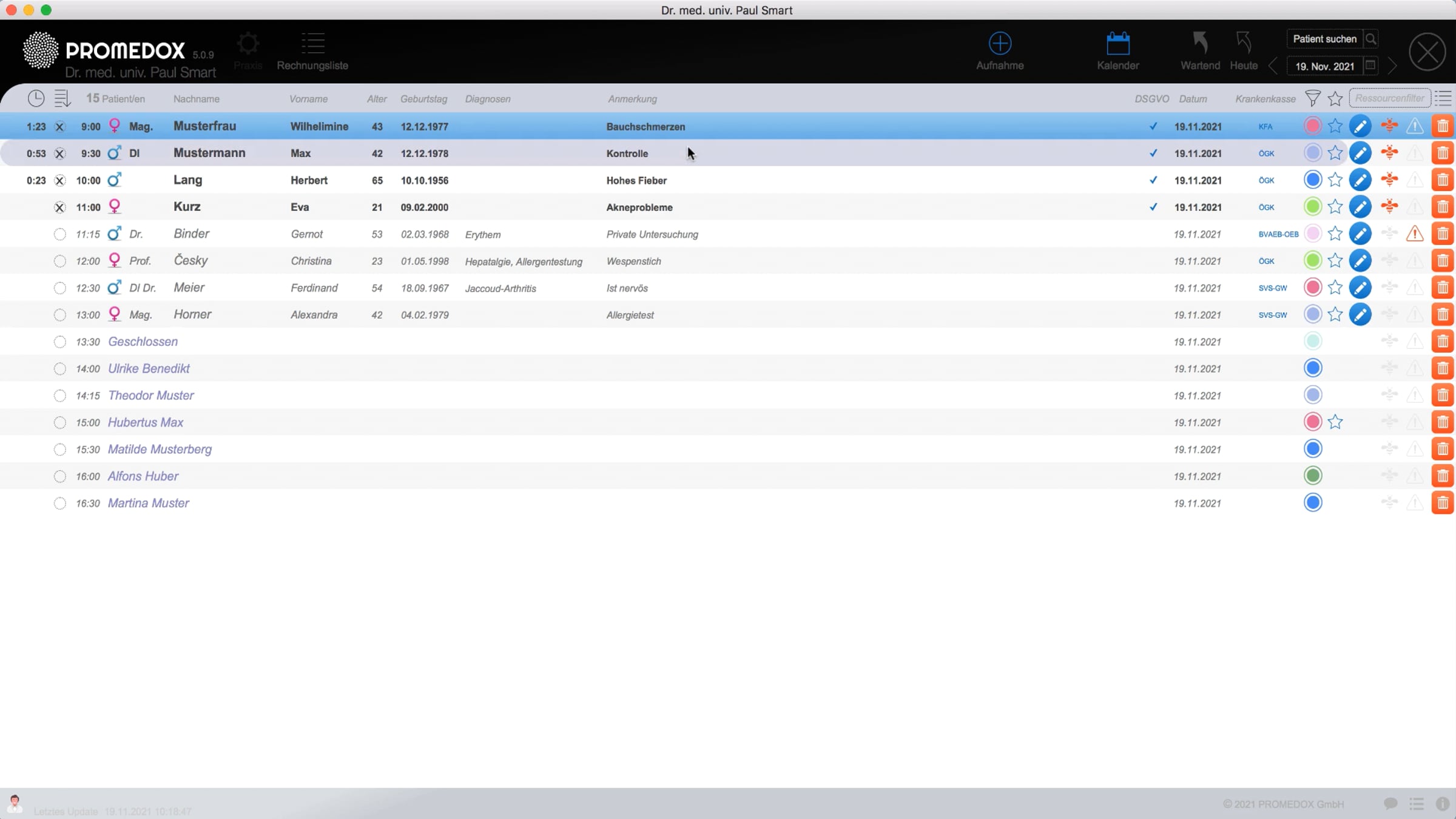1456x819 pixels.
Task: Toggle the status circle for Binder at 11:15
Action: pos(59,234)
